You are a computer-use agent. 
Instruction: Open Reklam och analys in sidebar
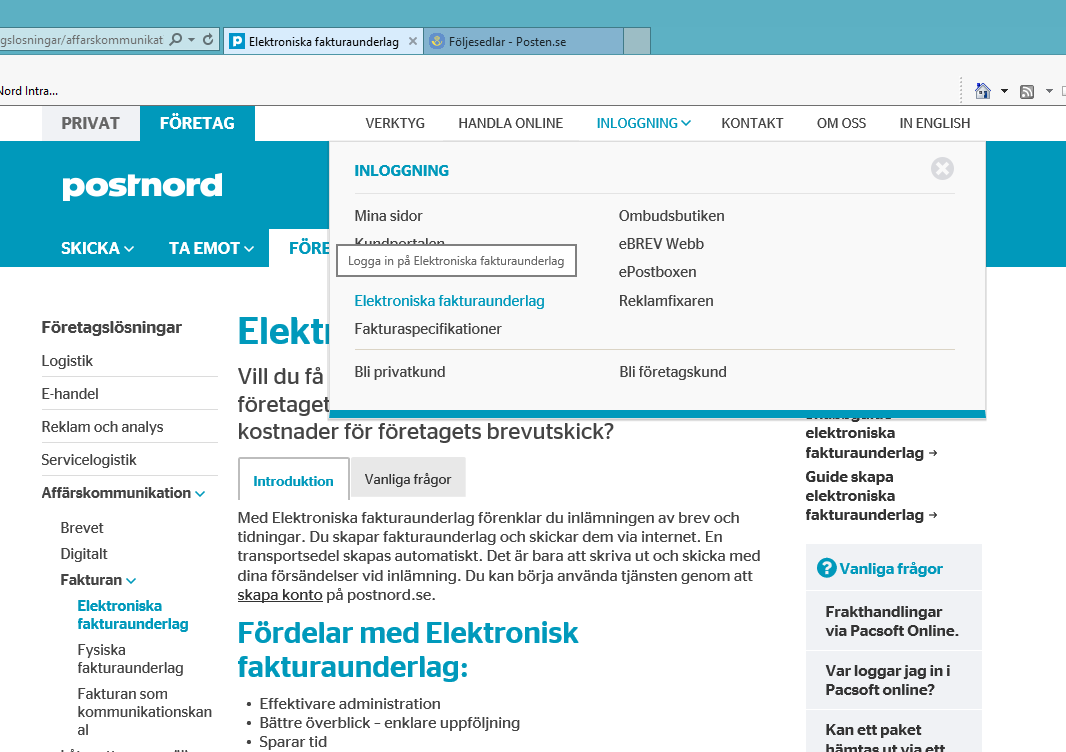tap(103, 427)
